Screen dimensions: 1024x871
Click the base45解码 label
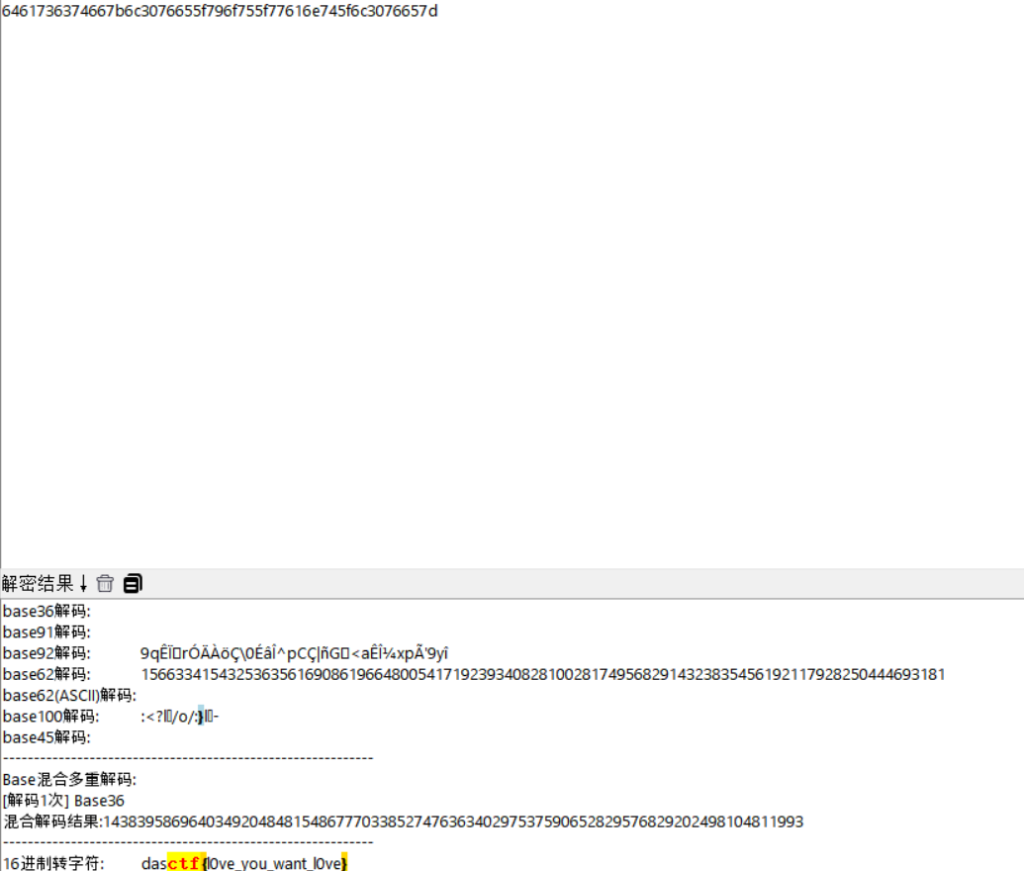[x=46, y=737]
